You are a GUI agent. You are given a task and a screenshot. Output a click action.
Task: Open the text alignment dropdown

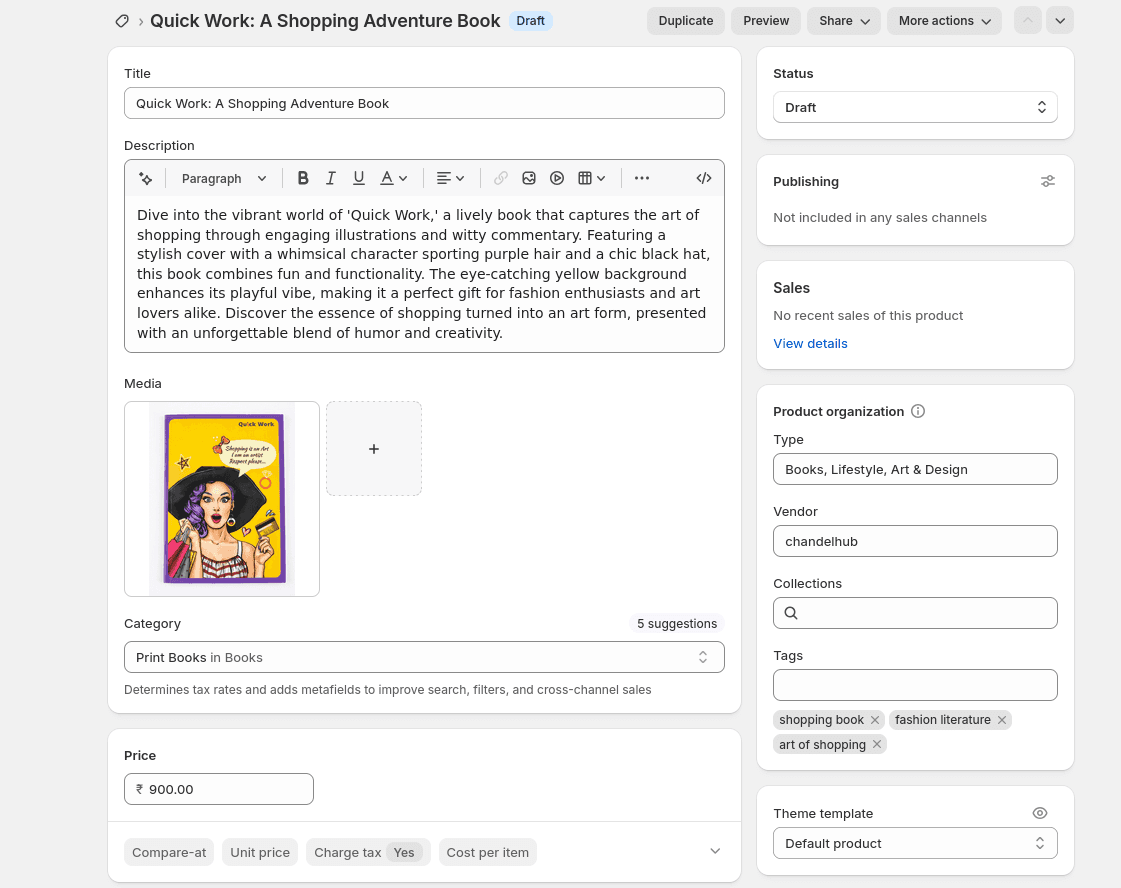pos(450,179)
